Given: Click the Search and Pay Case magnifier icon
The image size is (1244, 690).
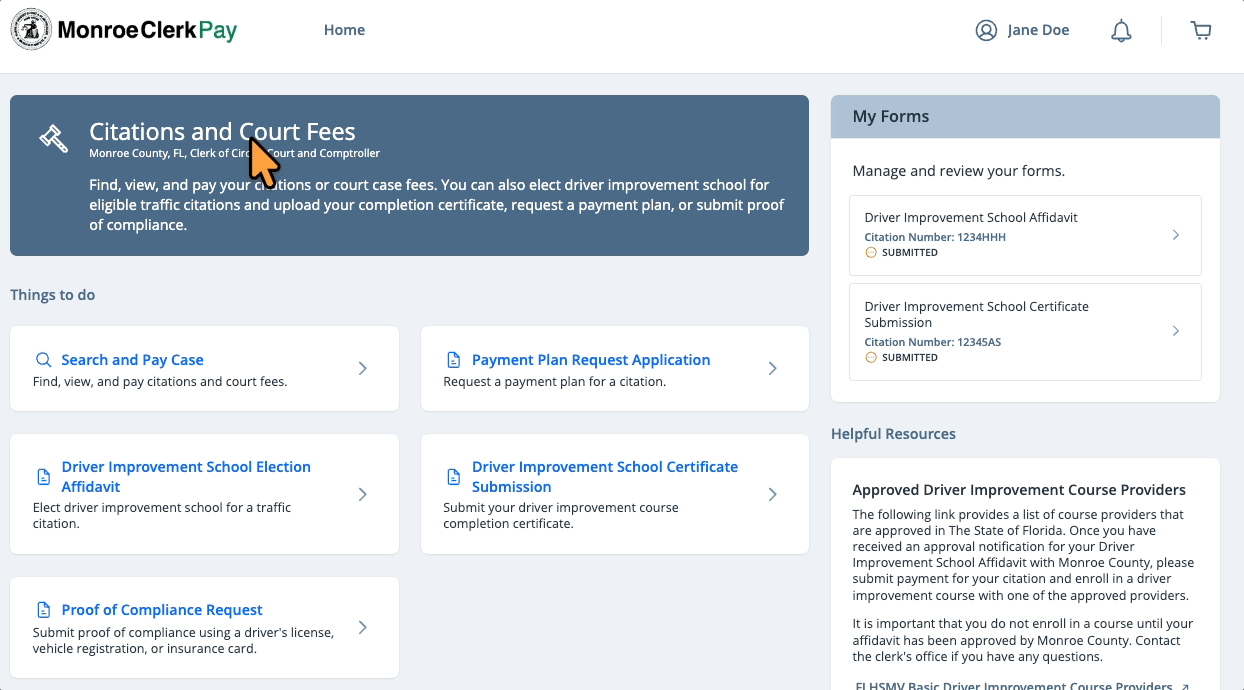Looking at the screenshot, I should click(x=43, y=360).
